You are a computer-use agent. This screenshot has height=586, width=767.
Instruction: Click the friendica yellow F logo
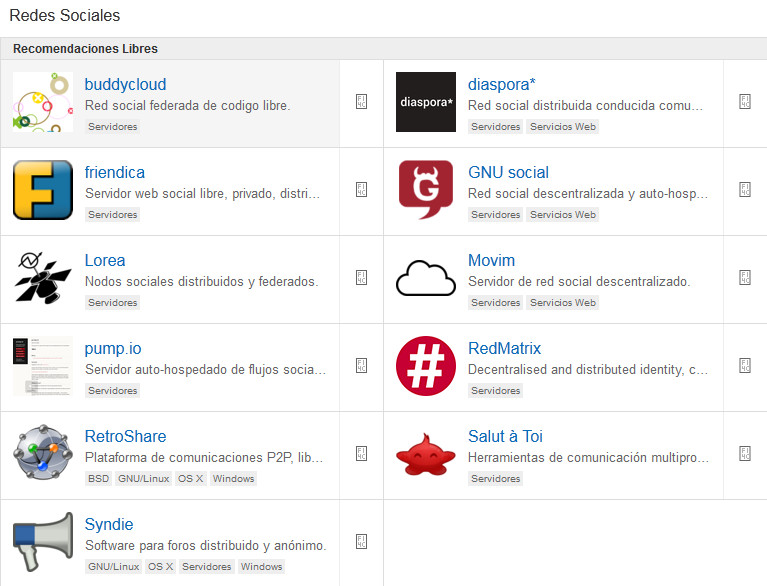point(43,190)
